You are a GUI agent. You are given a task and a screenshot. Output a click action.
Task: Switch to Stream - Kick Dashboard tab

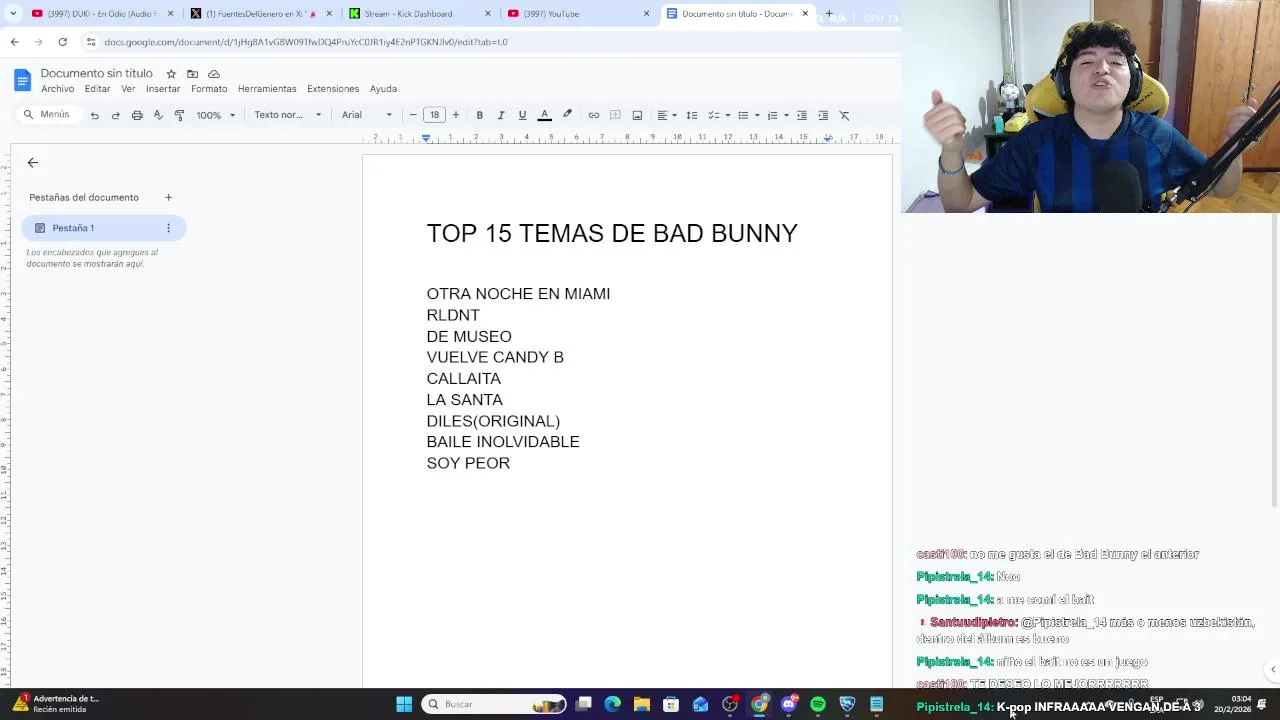click(420, 14)
